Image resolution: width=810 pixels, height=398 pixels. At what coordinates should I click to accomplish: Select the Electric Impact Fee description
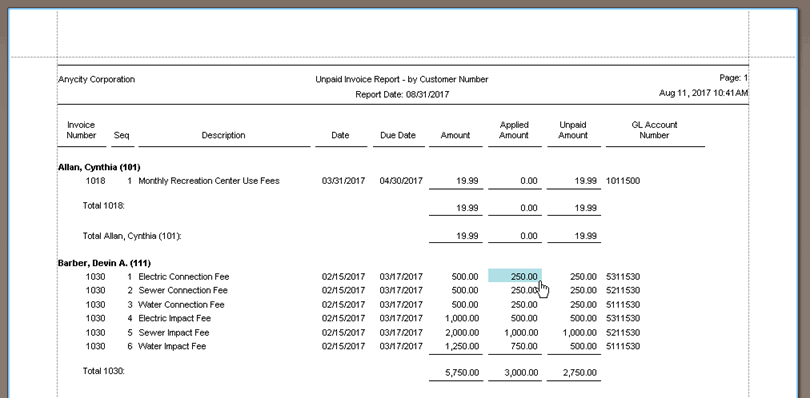coord(175,318)
